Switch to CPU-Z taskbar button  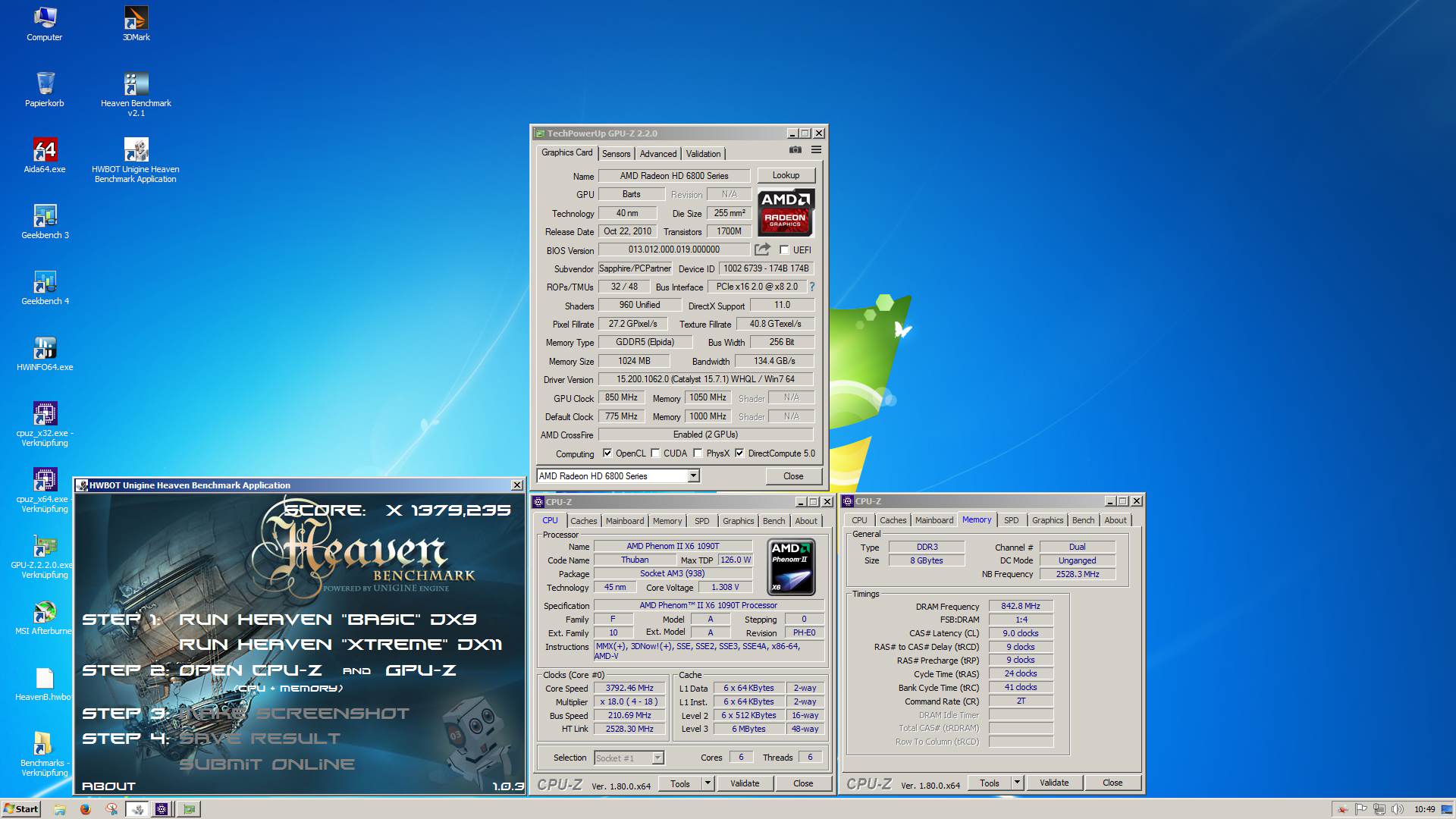click(162, 809)
